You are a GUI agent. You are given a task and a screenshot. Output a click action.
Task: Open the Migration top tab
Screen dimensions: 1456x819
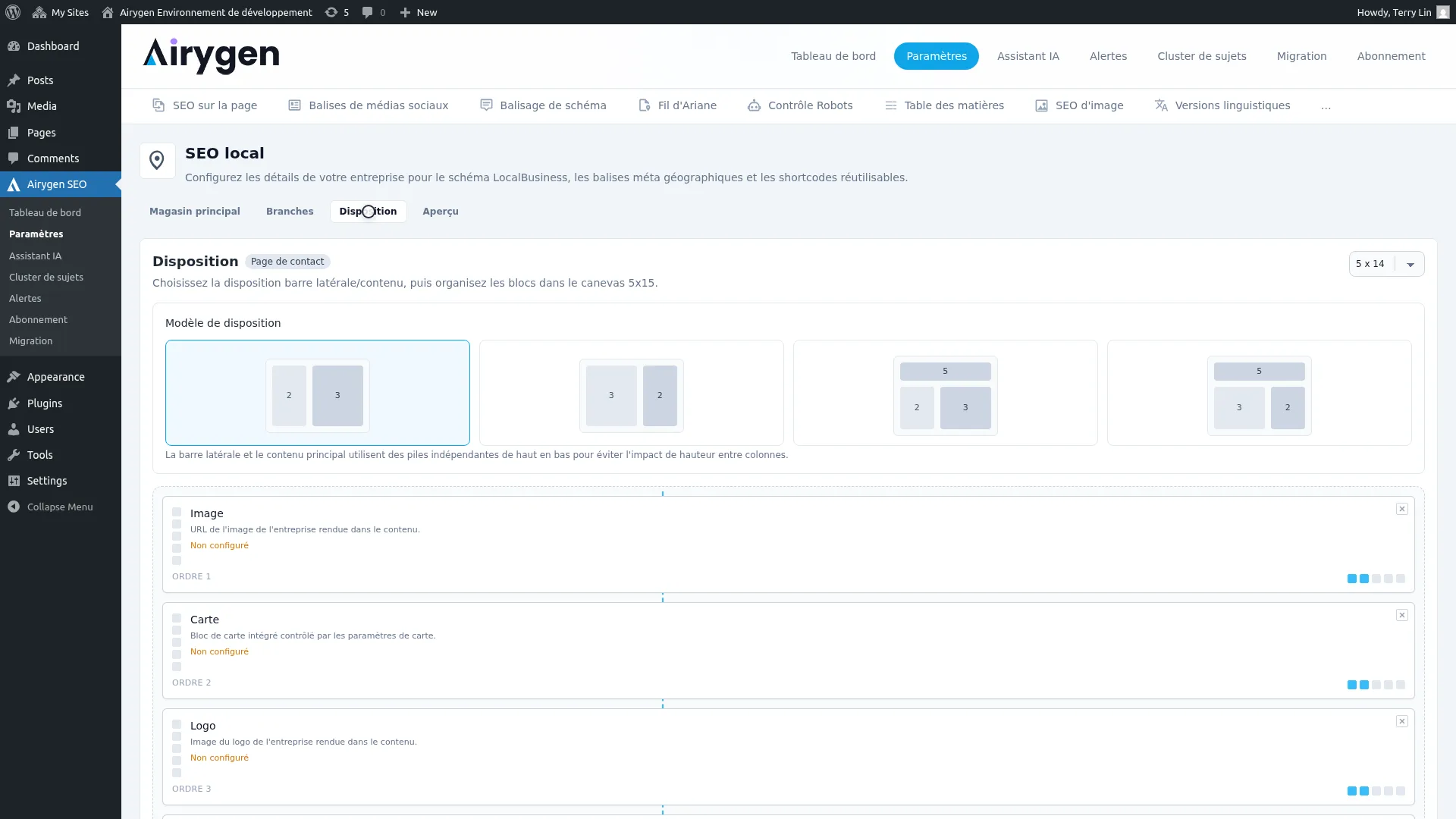1302,56
